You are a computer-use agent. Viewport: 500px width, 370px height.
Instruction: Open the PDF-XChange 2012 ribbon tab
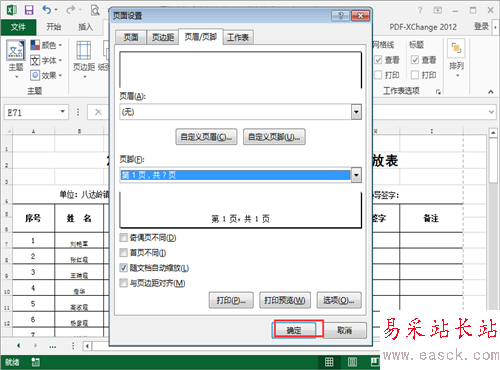coord(423,27)
